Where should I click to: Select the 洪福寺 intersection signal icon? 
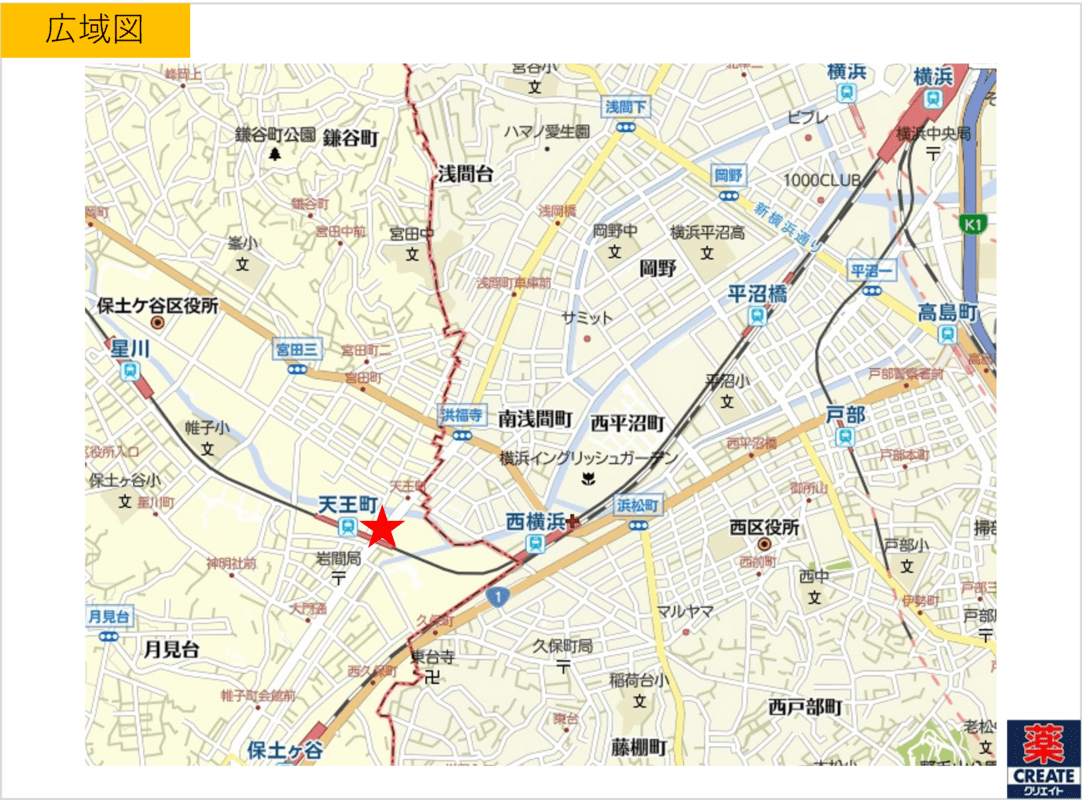tap(461, 435)
